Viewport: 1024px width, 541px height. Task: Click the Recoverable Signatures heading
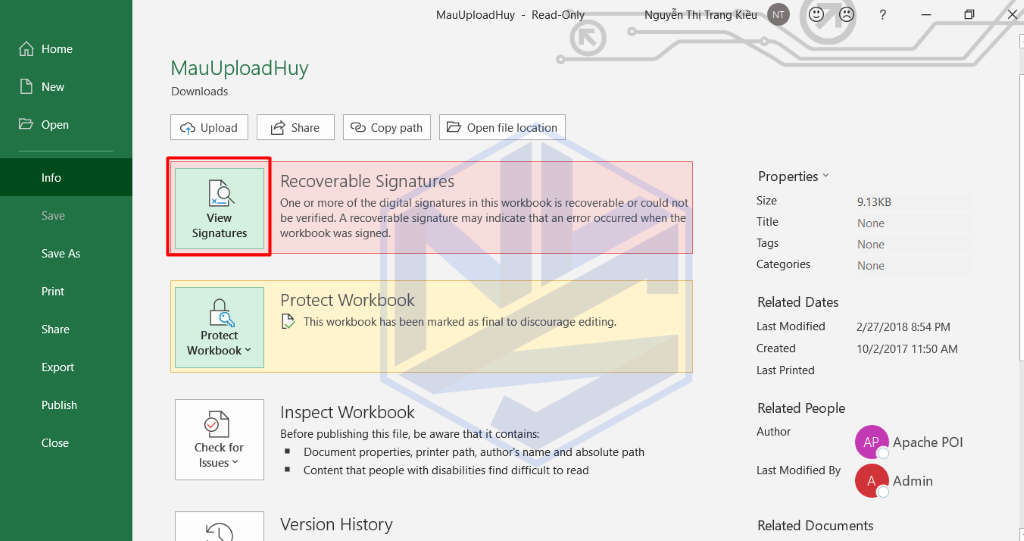pyautogui.click(x=367, y=181)
